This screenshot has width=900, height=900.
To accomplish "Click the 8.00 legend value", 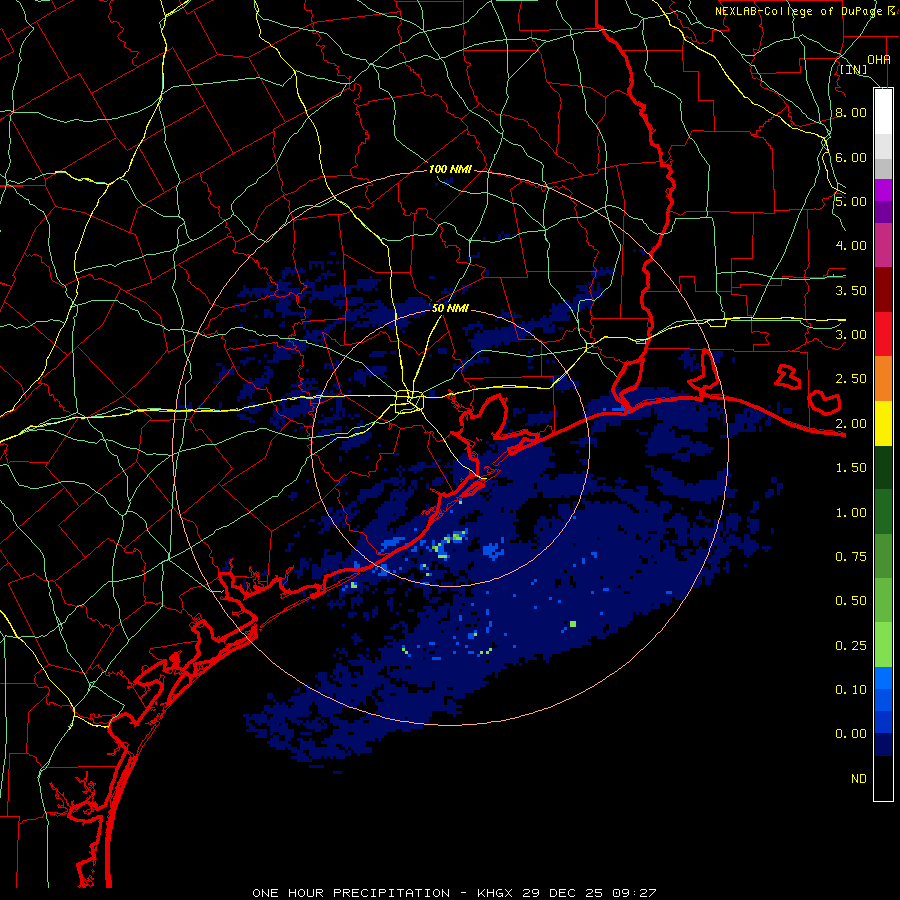I will pos(851,112).
